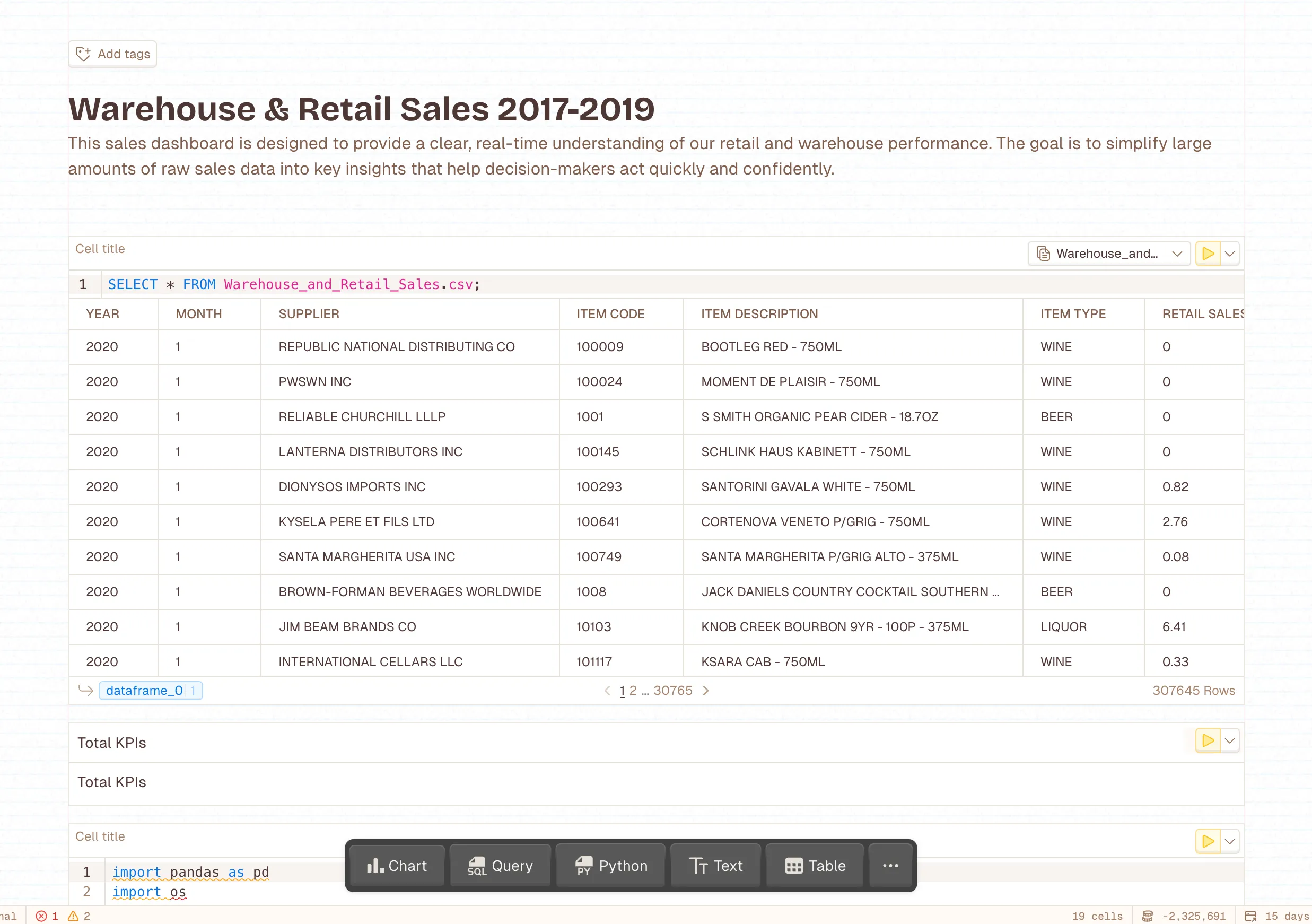Open the Warehouse_and... data source dropdown
Viewport: 1312px width, 924px height.
(x=1108, y=253)
